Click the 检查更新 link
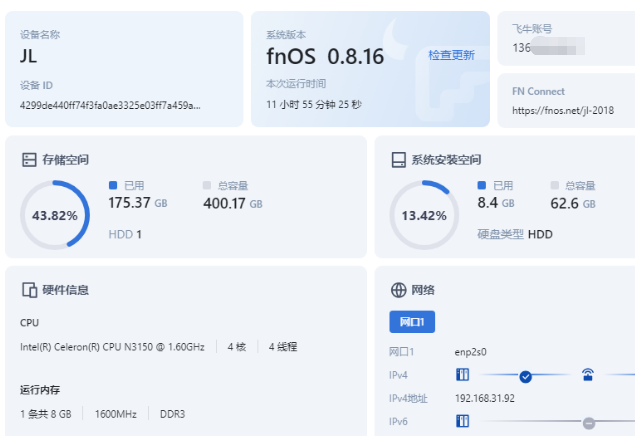This screenshot has height=436, width=635. click(451, 55)
